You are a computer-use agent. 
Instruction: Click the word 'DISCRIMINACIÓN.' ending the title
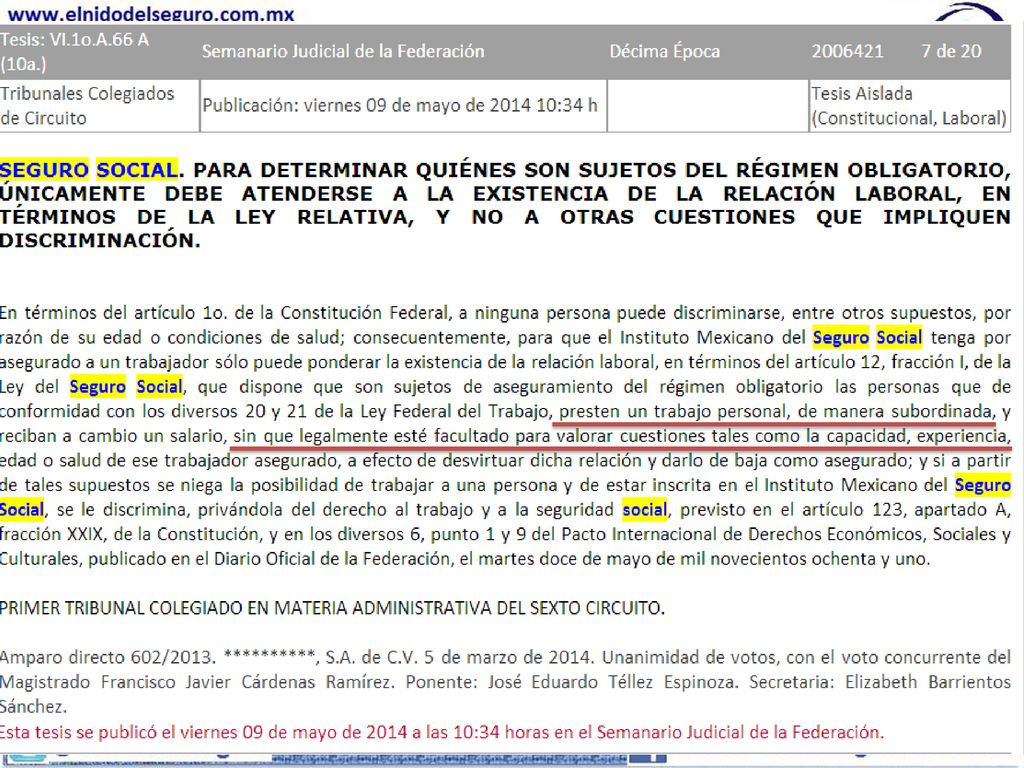click(x=100, y=240)
